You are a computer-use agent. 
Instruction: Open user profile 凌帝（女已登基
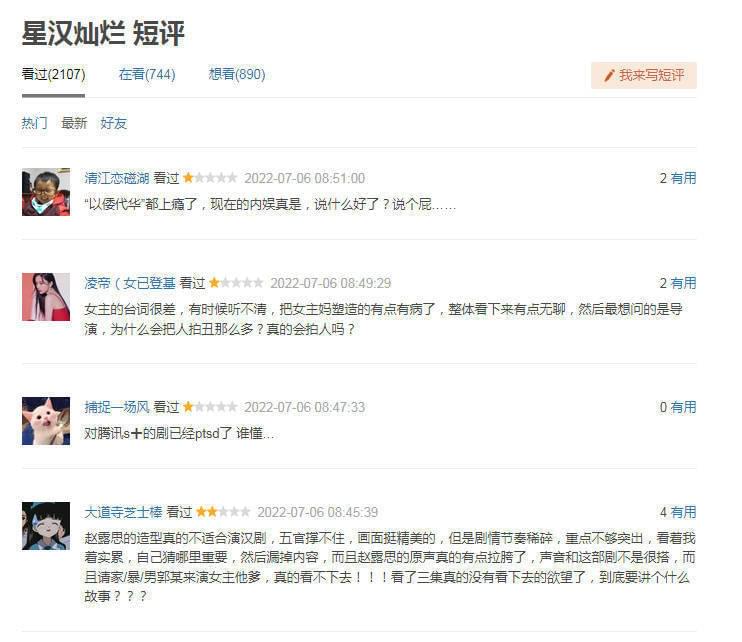[x=130, y=283]
